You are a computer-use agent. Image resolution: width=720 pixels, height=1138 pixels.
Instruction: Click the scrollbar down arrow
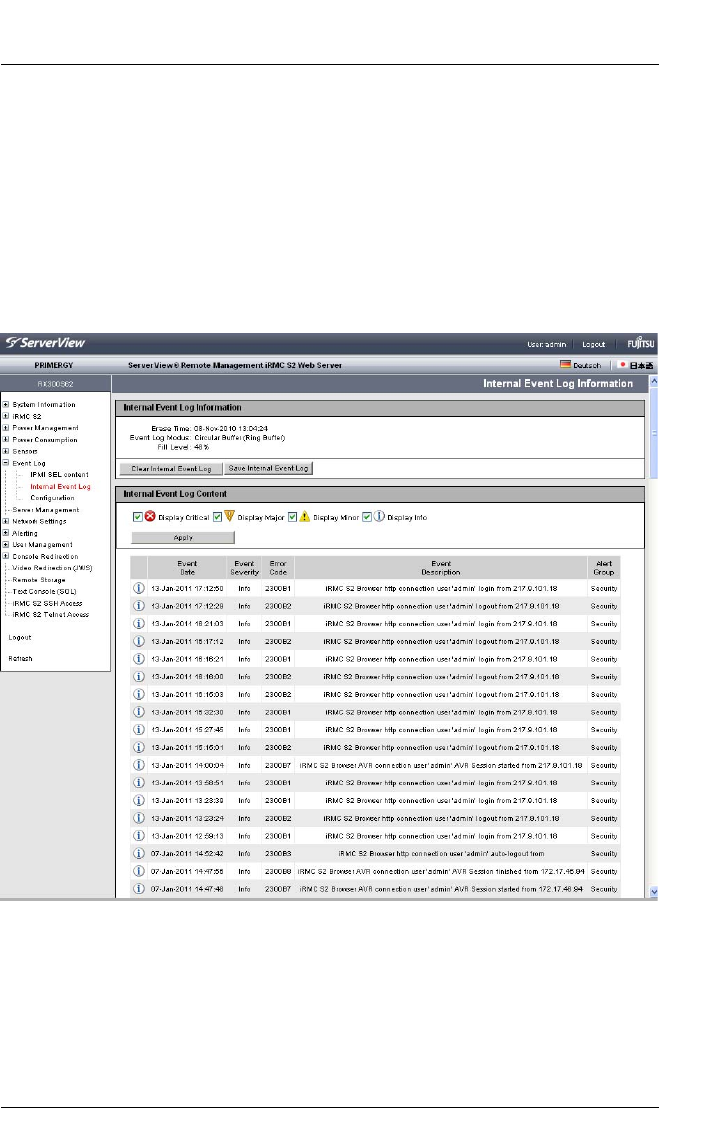pyautogui.click(x=653, y=891)
